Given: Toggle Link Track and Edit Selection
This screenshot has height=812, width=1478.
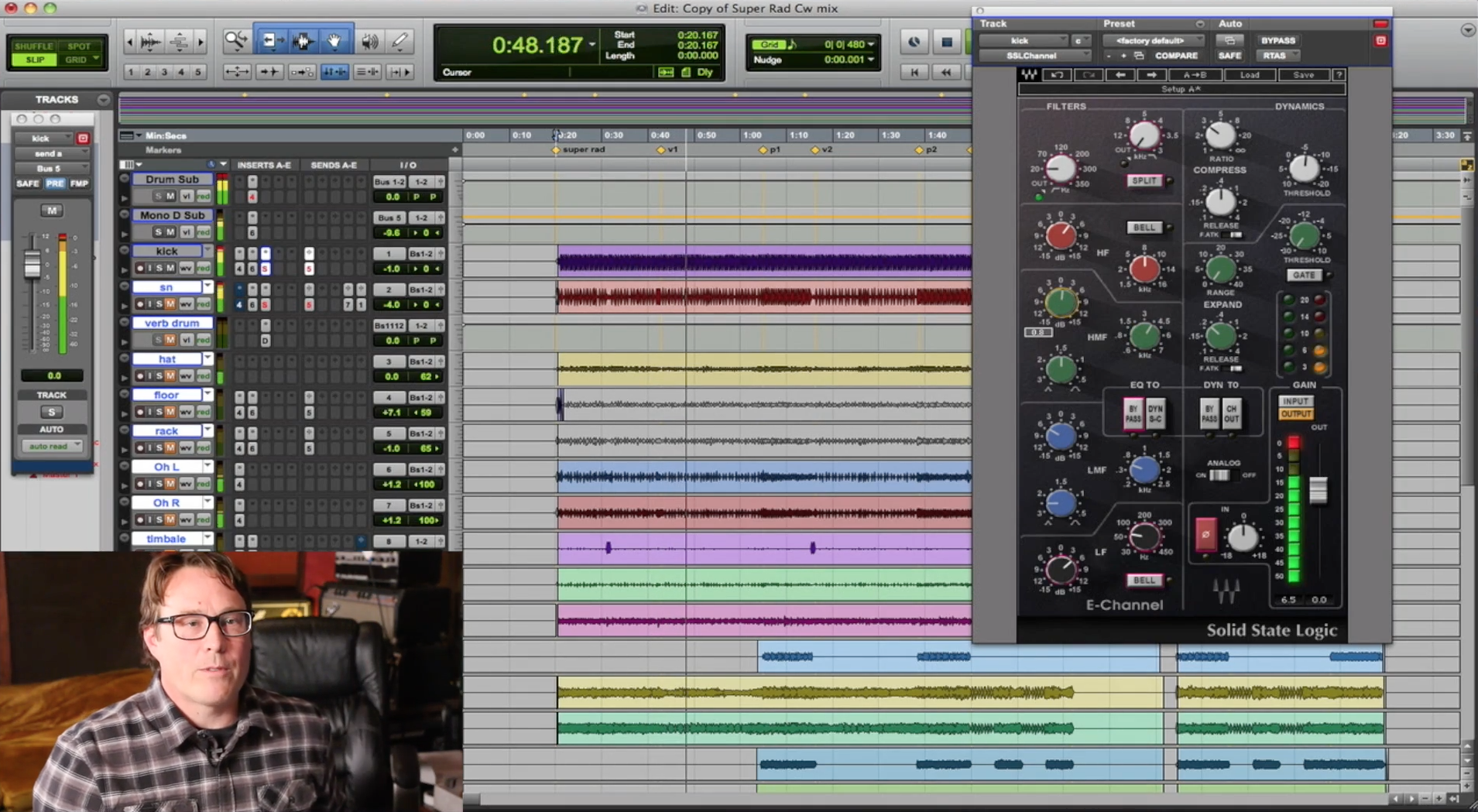Looking at the screenshot, I should [x=367, y=72].
